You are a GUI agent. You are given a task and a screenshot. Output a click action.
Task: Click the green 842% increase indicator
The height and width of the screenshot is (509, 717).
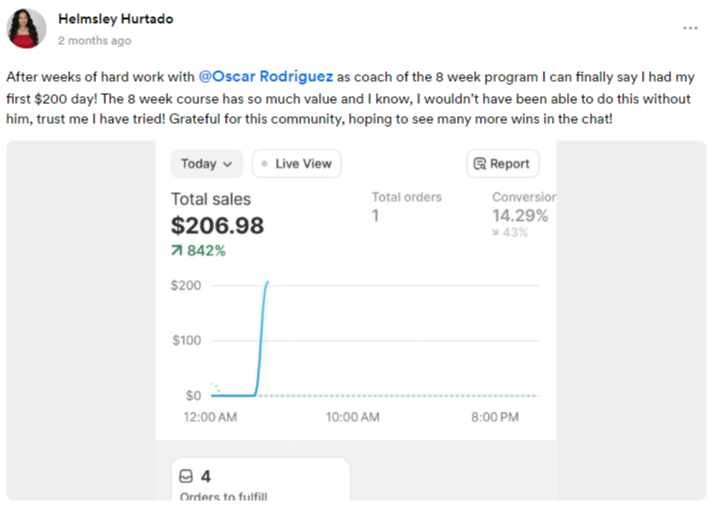tap(199, 251)
